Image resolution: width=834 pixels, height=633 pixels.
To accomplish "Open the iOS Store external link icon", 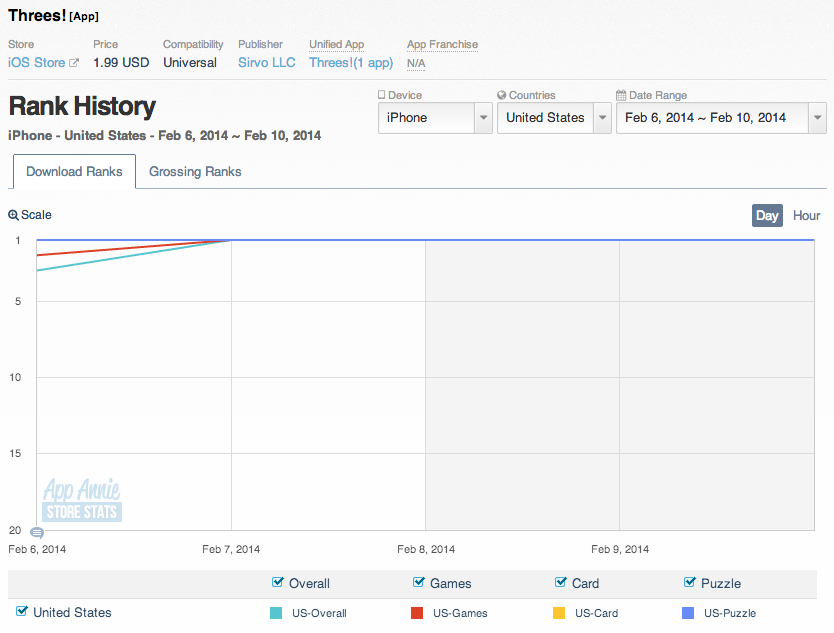I will tap(74, 63).
